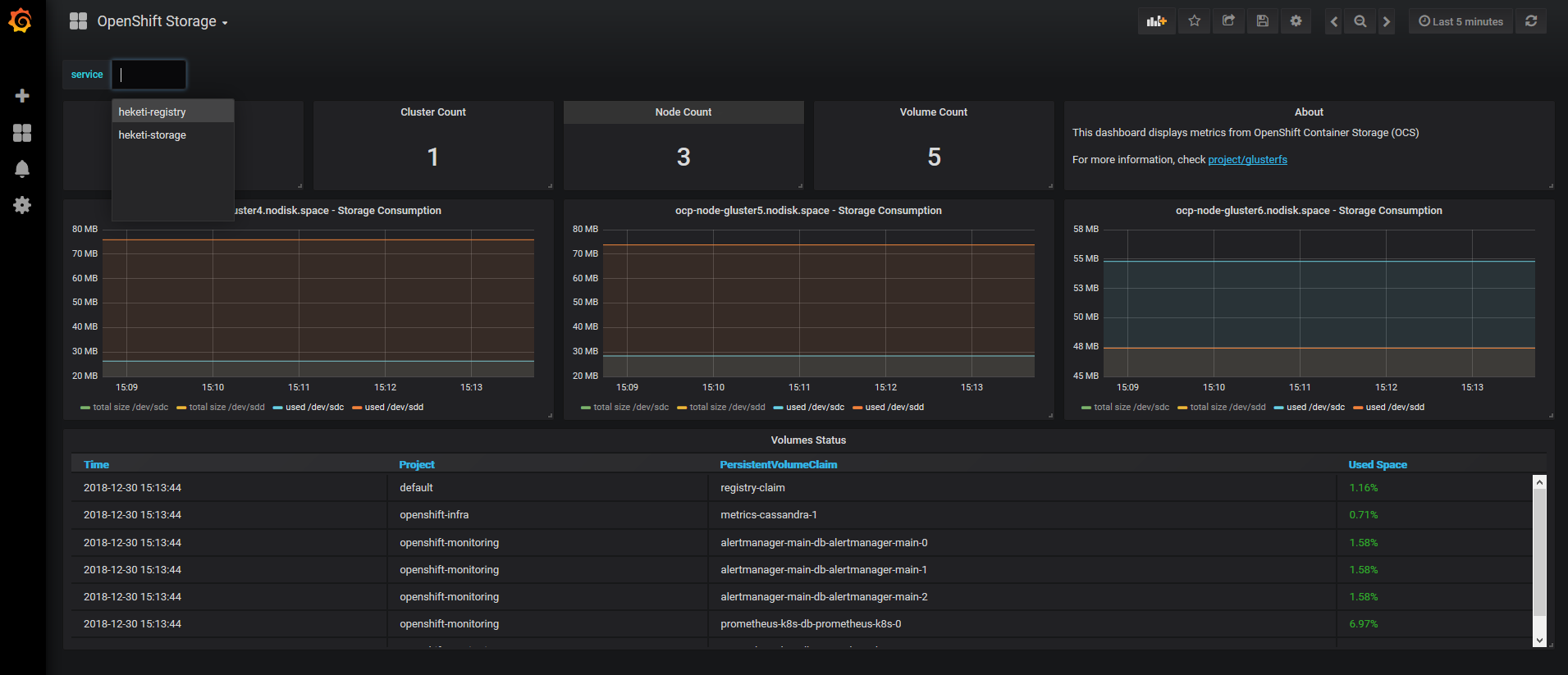Click the Grafana logo icon

[x=21, y=21]
